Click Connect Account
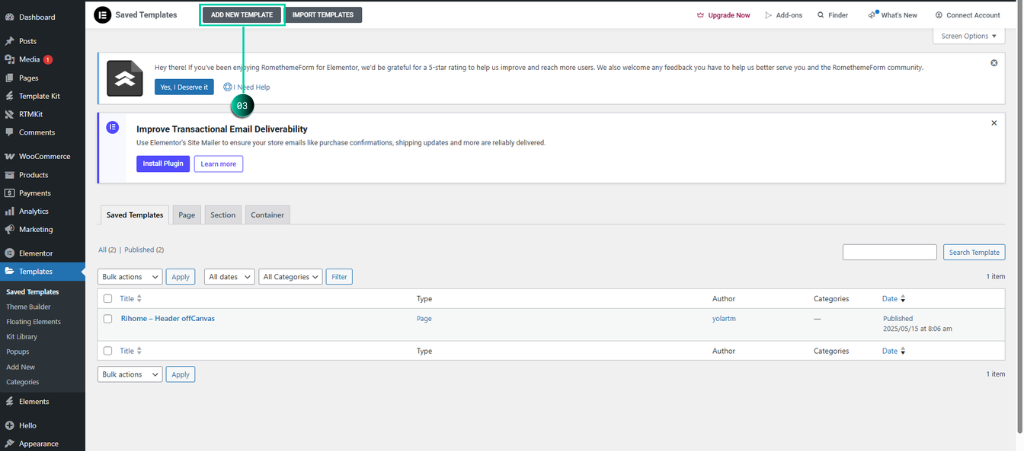Screen dimensions: 1024x451 [967, 15]
